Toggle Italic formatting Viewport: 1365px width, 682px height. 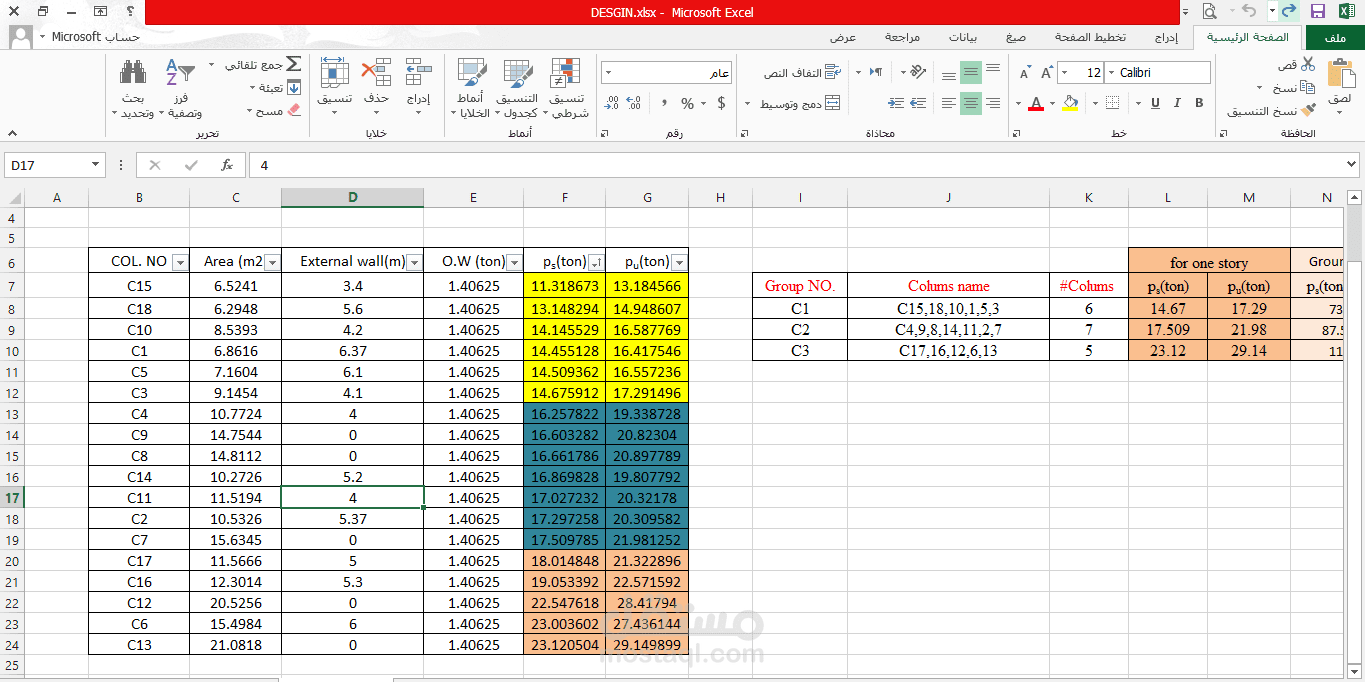pos(1176,103)
